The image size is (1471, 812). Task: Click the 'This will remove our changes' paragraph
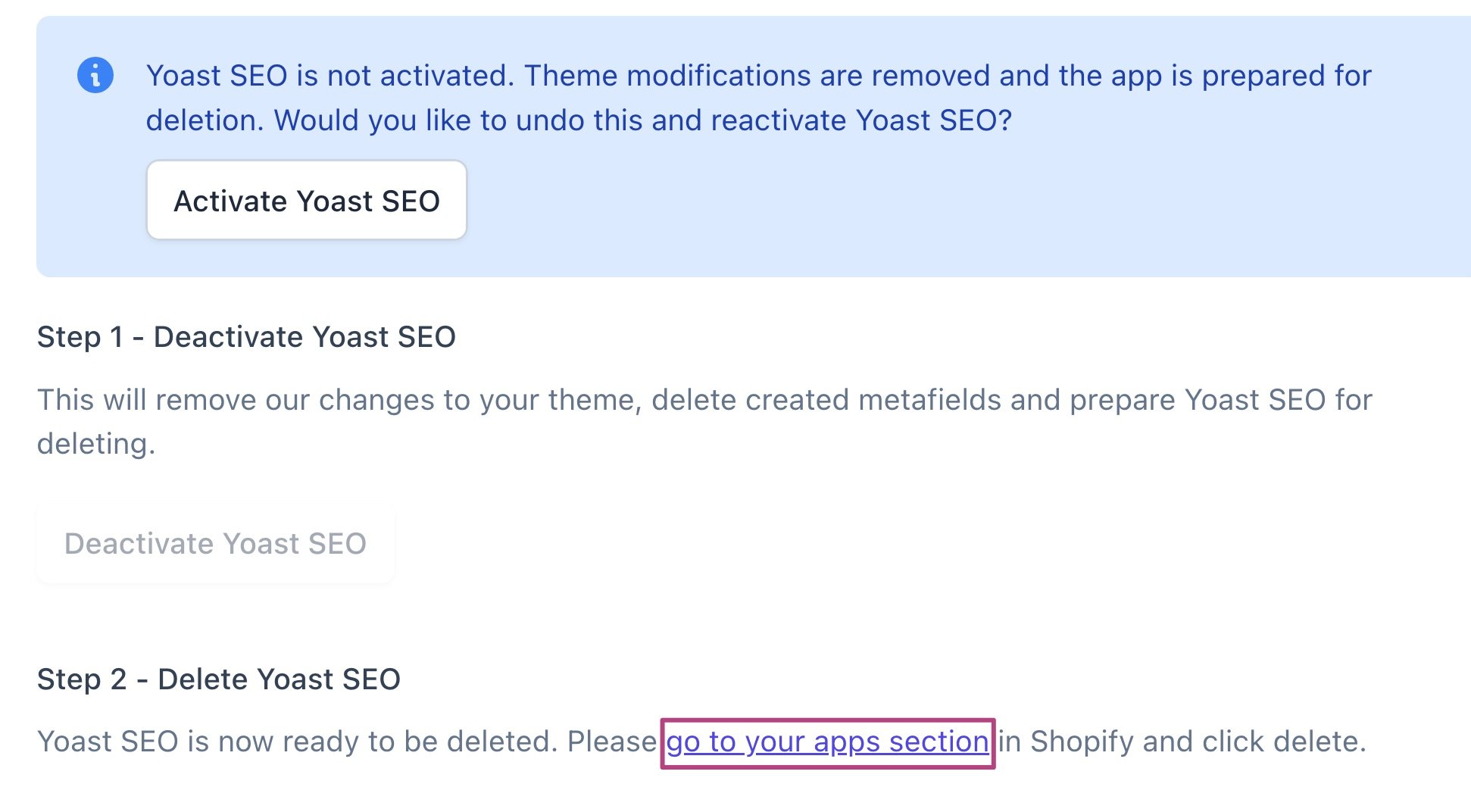click(x=704, y=421)
